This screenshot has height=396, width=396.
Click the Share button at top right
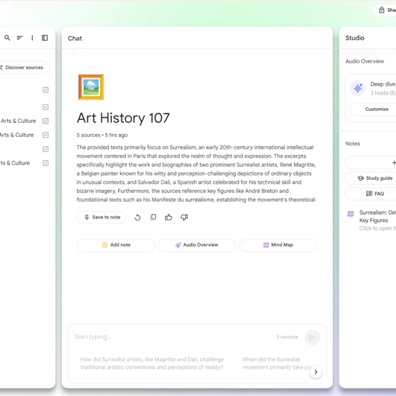(x=384, y=10)
